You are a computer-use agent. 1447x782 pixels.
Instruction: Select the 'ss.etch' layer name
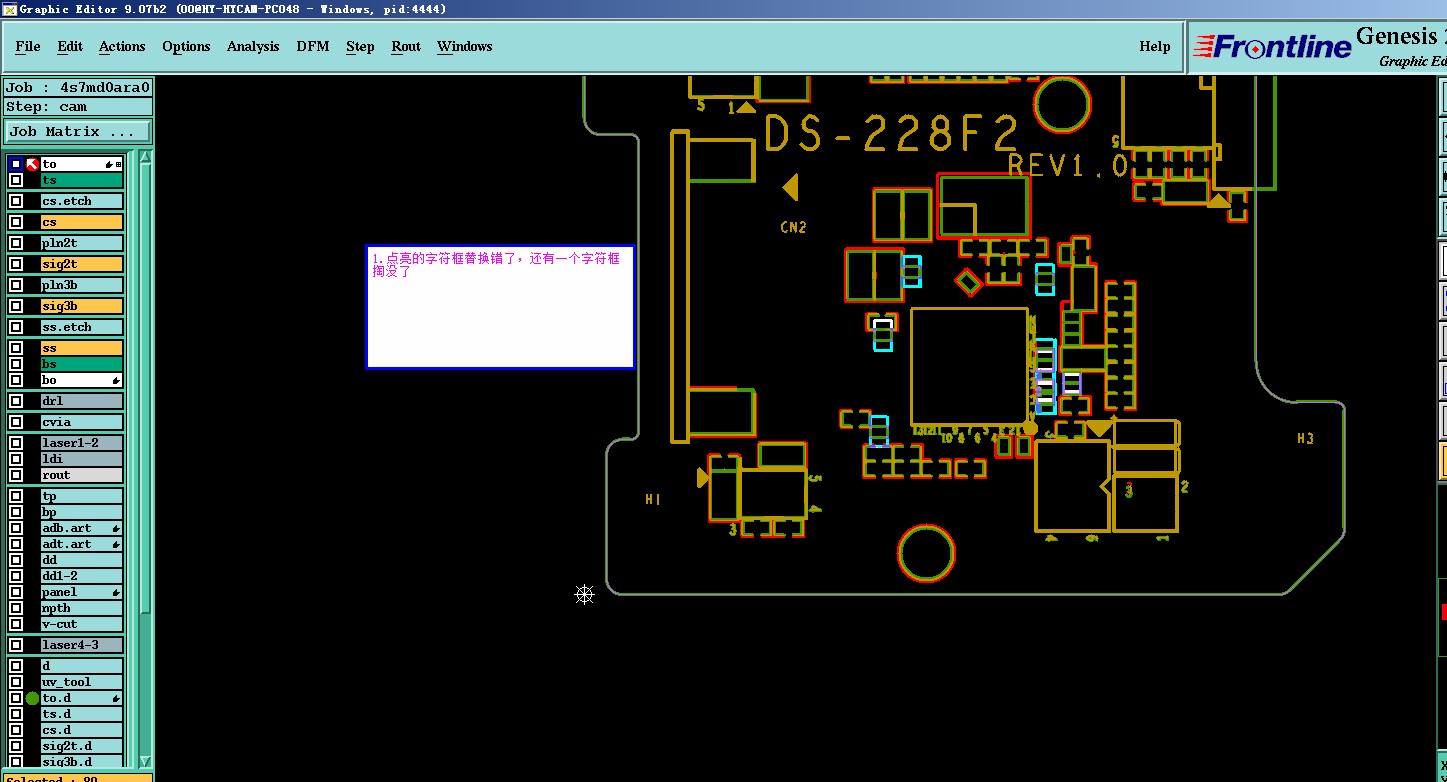(82, 327)
